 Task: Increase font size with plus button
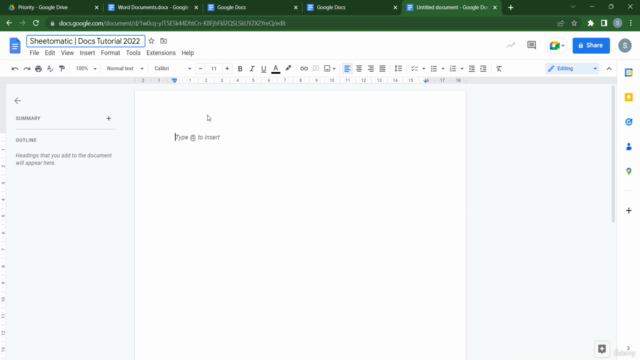227,69
